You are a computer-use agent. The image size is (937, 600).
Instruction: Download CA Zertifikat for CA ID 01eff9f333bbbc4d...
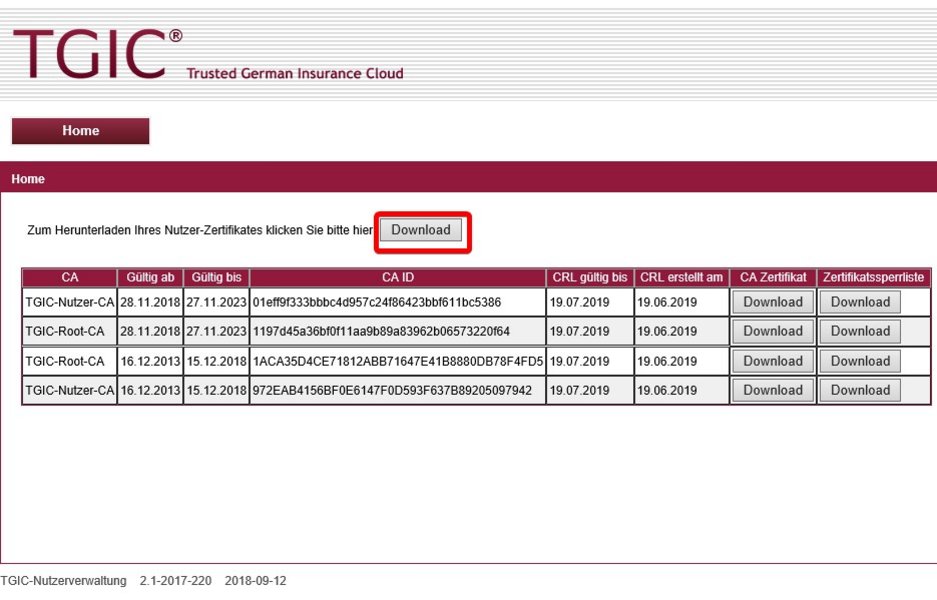point(773,302)
